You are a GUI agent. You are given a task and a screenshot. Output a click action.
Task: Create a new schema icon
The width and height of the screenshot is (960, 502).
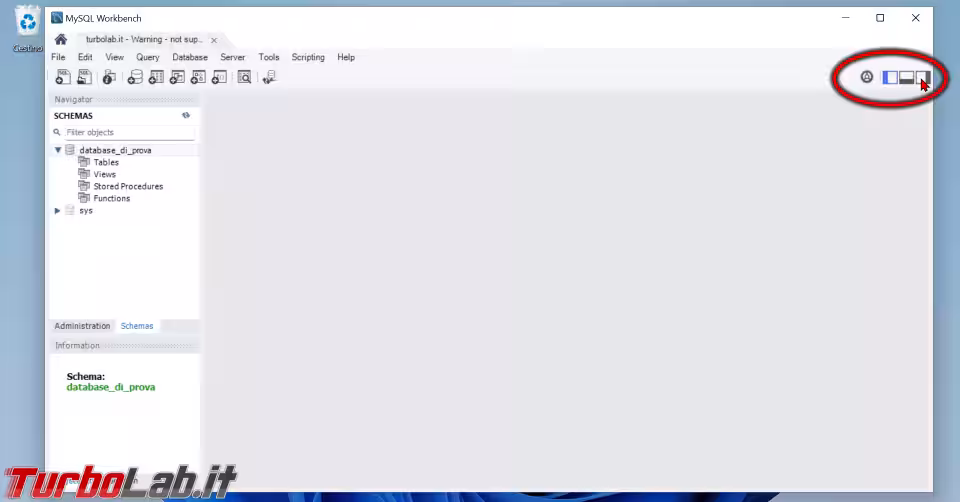coord(135,77)
